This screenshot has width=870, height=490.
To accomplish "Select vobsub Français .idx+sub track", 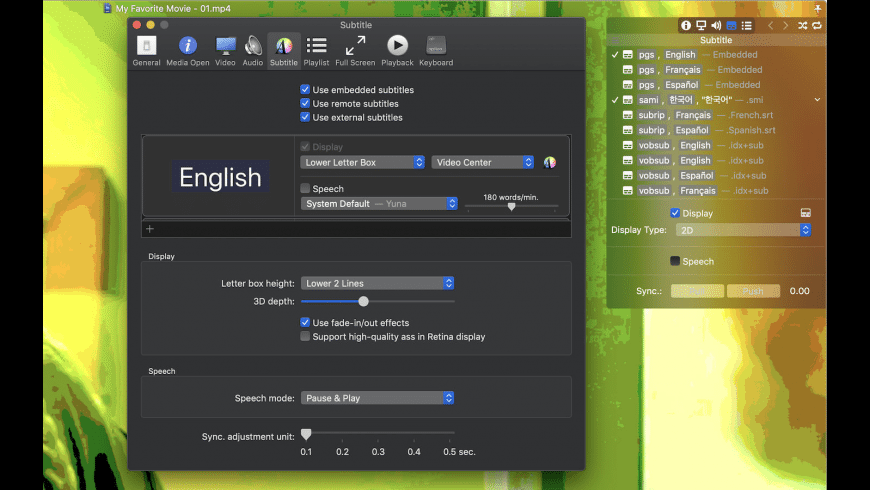I will tap(716, 190).
